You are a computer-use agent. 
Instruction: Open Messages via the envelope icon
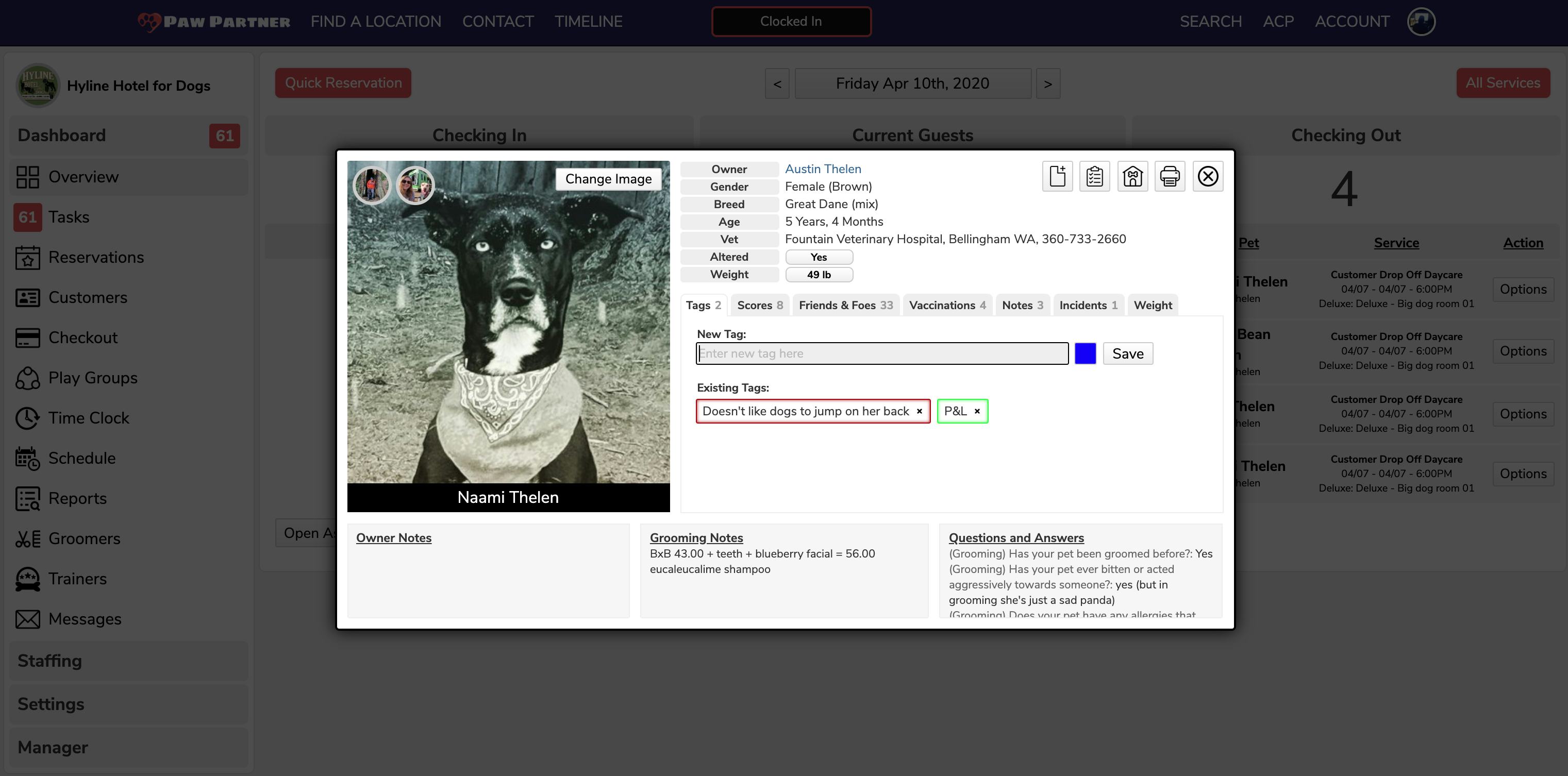(x=27, y=619)
